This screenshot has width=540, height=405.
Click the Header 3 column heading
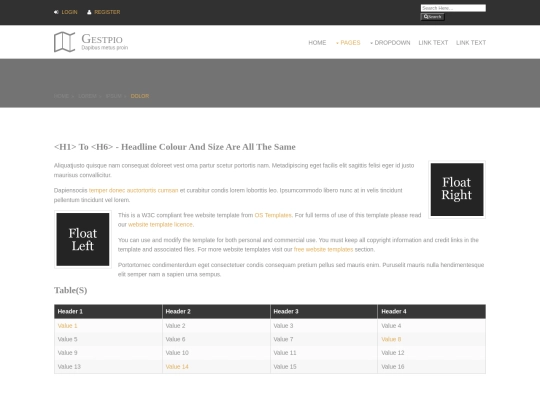(324, 311)
